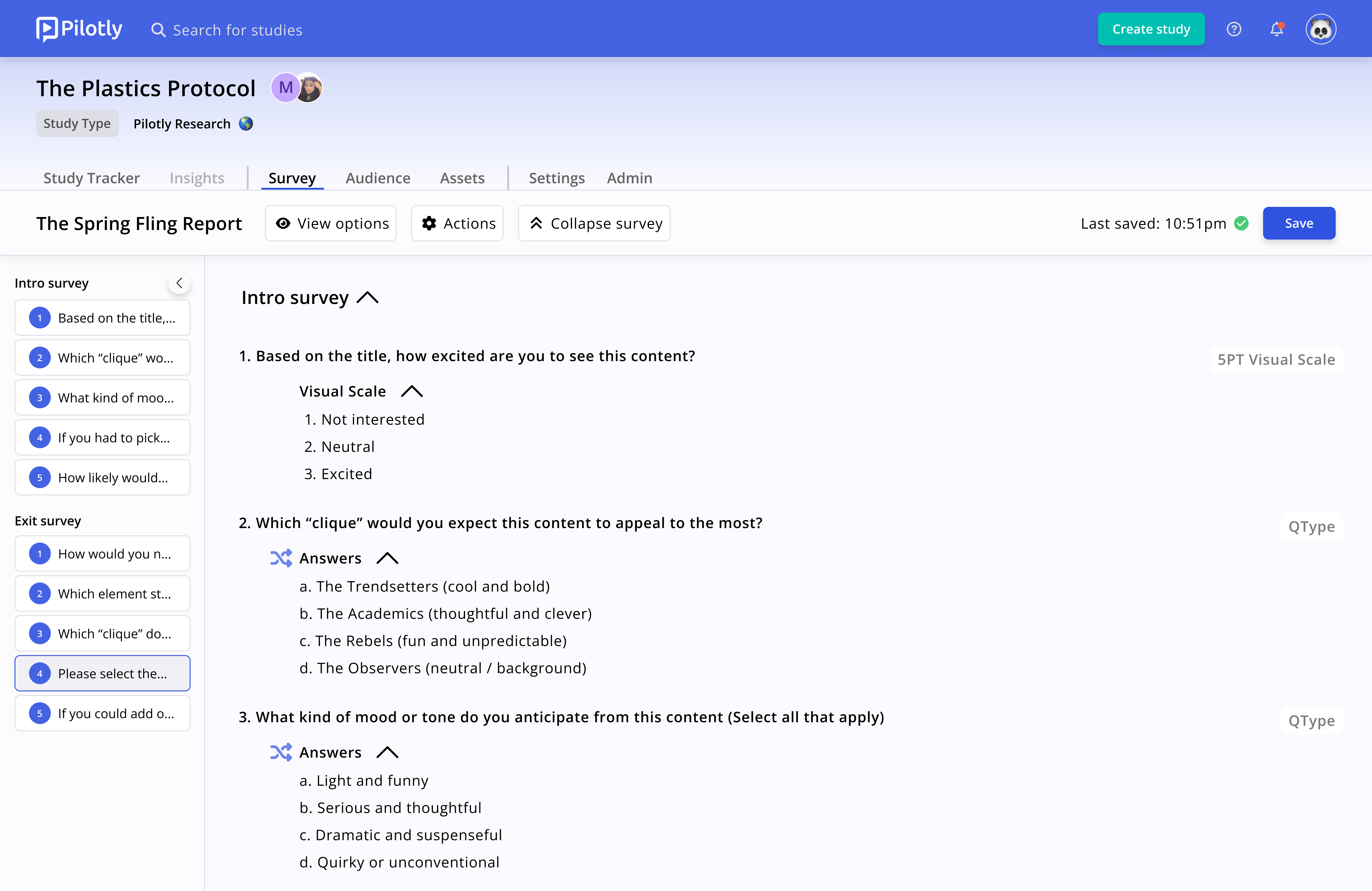
Task: Switch to the Audience tab
Action: pyautogui.click(x=378, y=178)
